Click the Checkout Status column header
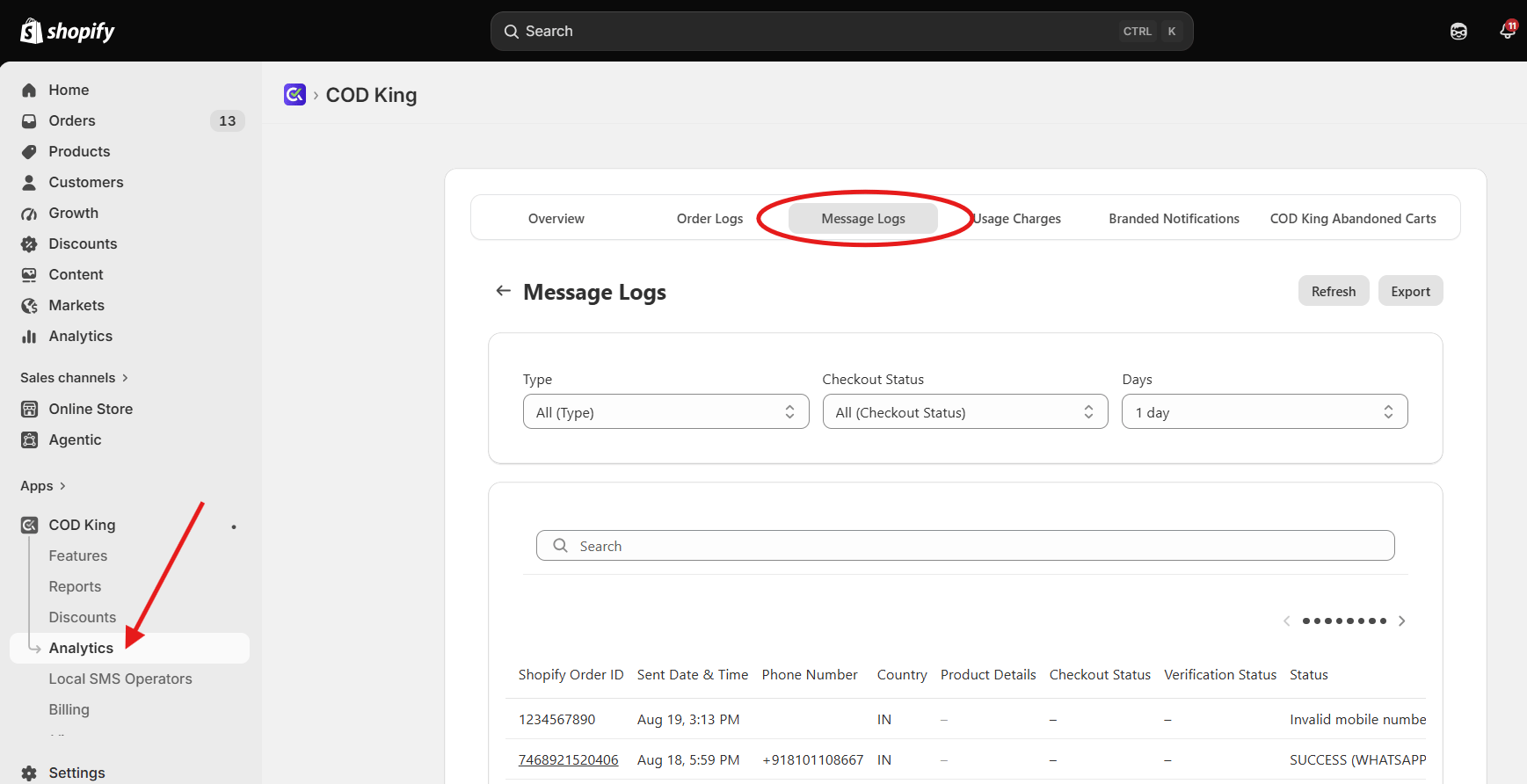Screen dimensions: 1527x784 pyautogui.click(x=1100, y=674)
